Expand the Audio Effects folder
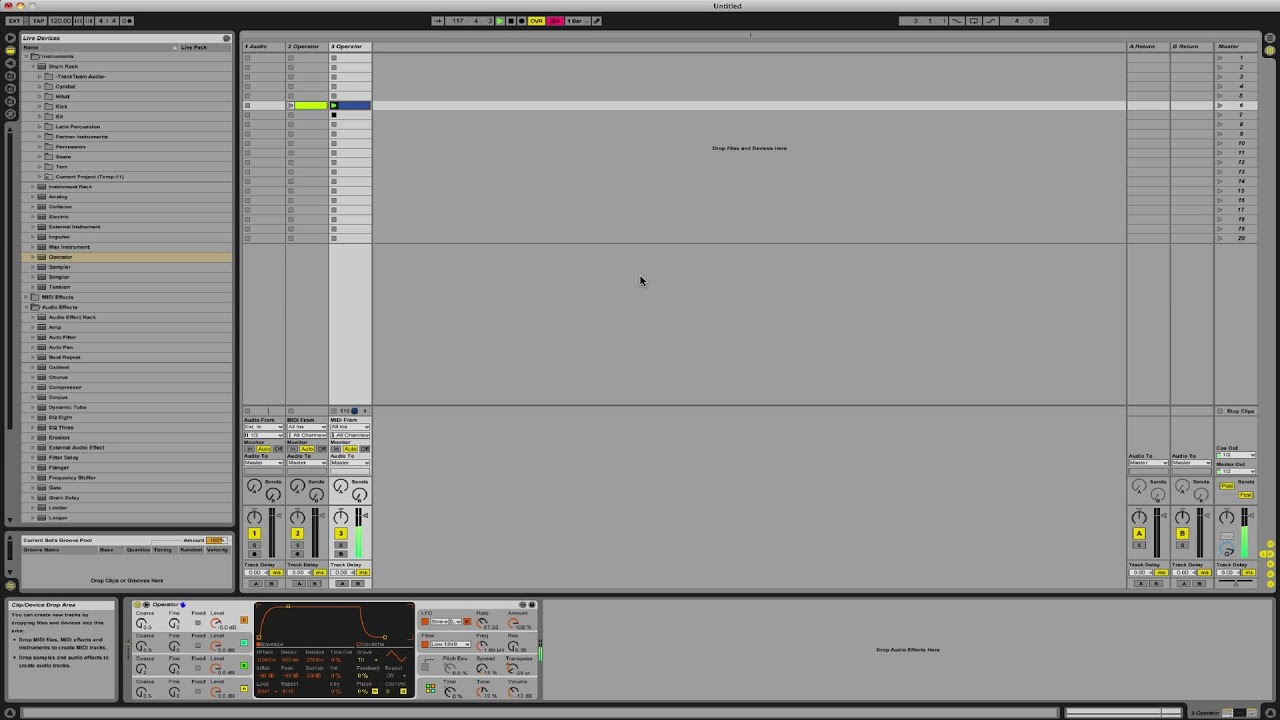The height and width of the screenshot is (720, 1280). tap(27, 307)
